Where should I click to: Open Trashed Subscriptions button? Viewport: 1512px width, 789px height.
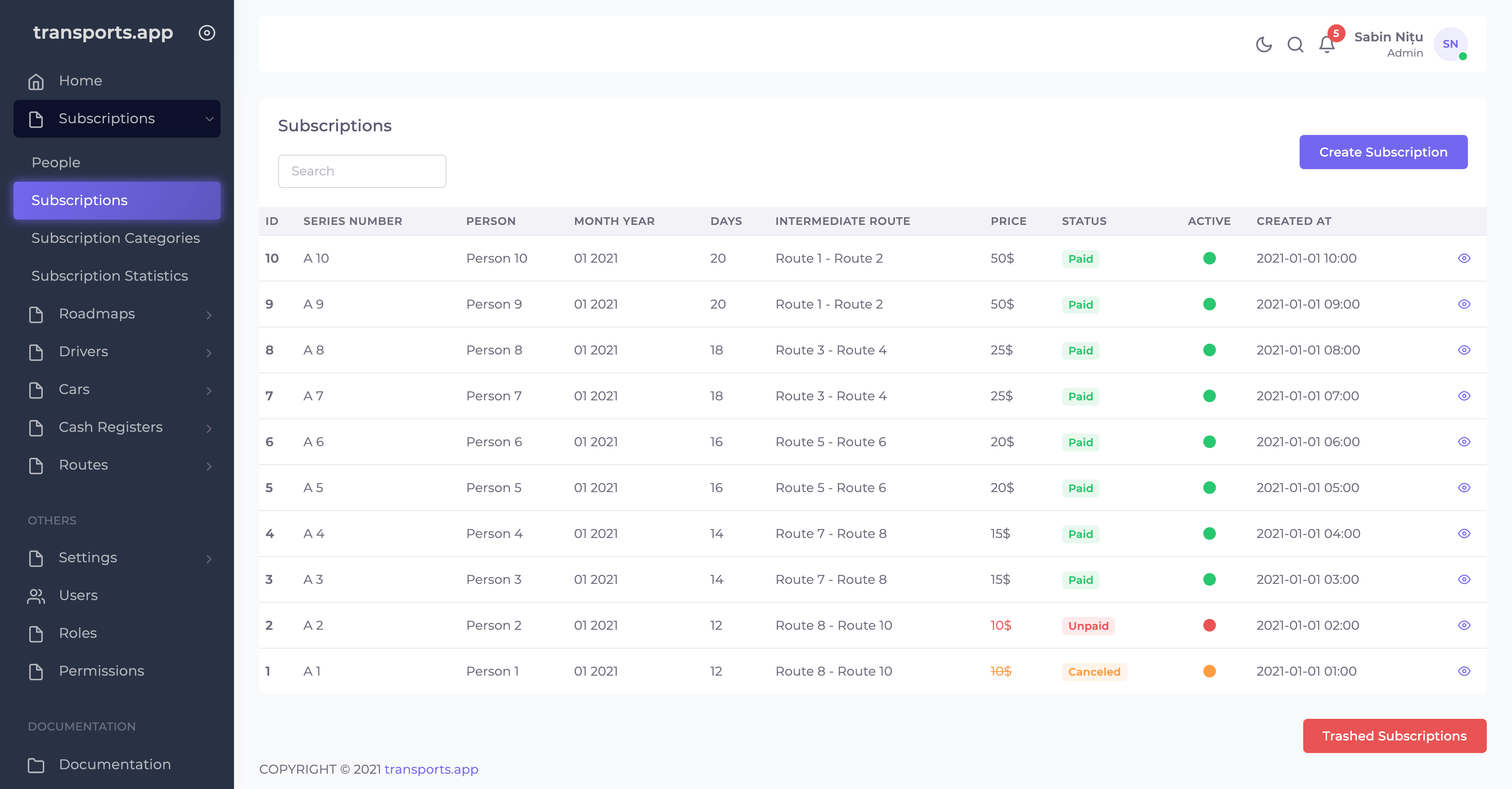click(x=1394, y=735)
